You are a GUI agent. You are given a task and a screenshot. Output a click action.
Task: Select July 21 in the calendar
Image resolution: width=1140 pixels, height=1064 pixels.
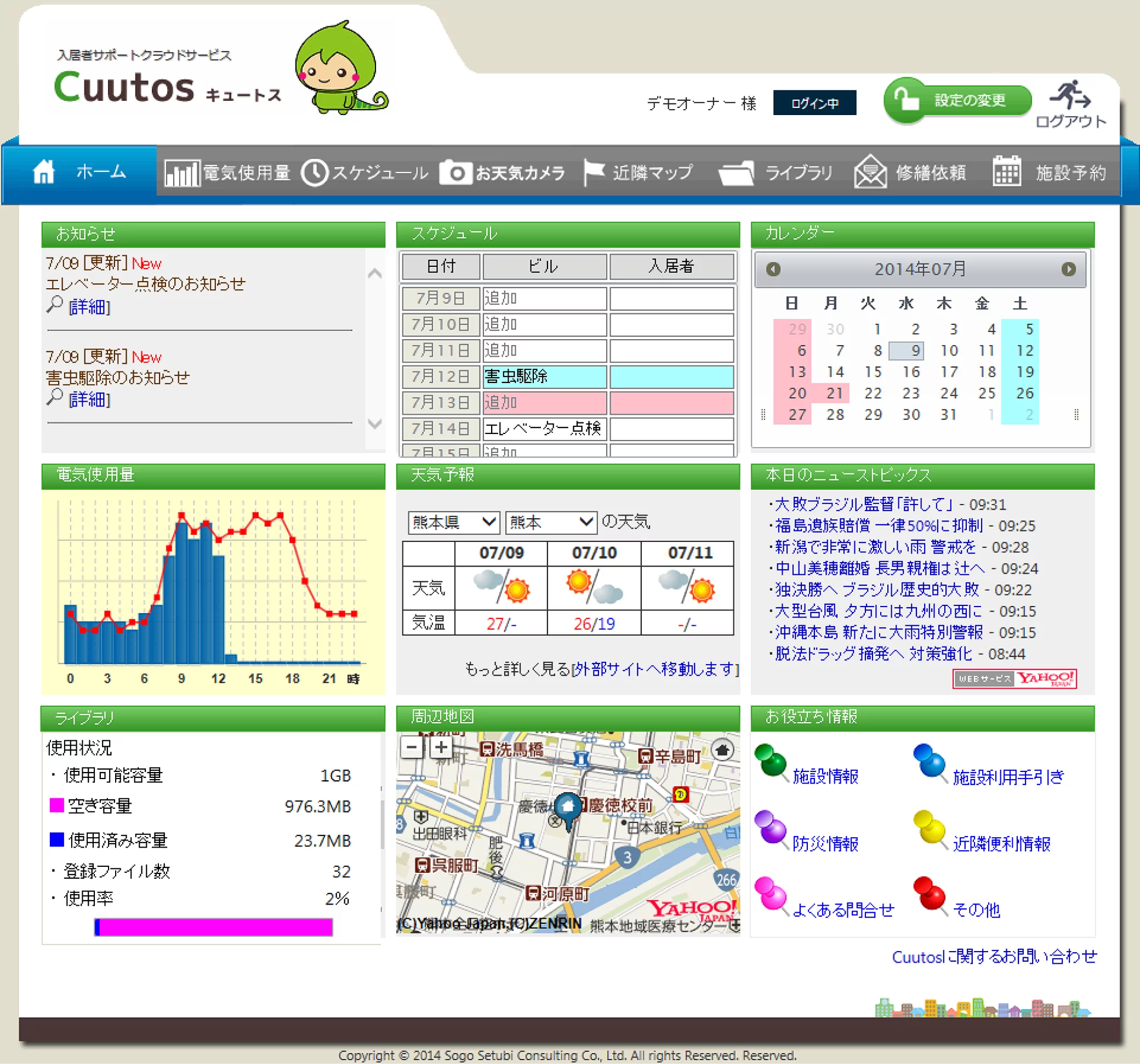coord(830,393)
